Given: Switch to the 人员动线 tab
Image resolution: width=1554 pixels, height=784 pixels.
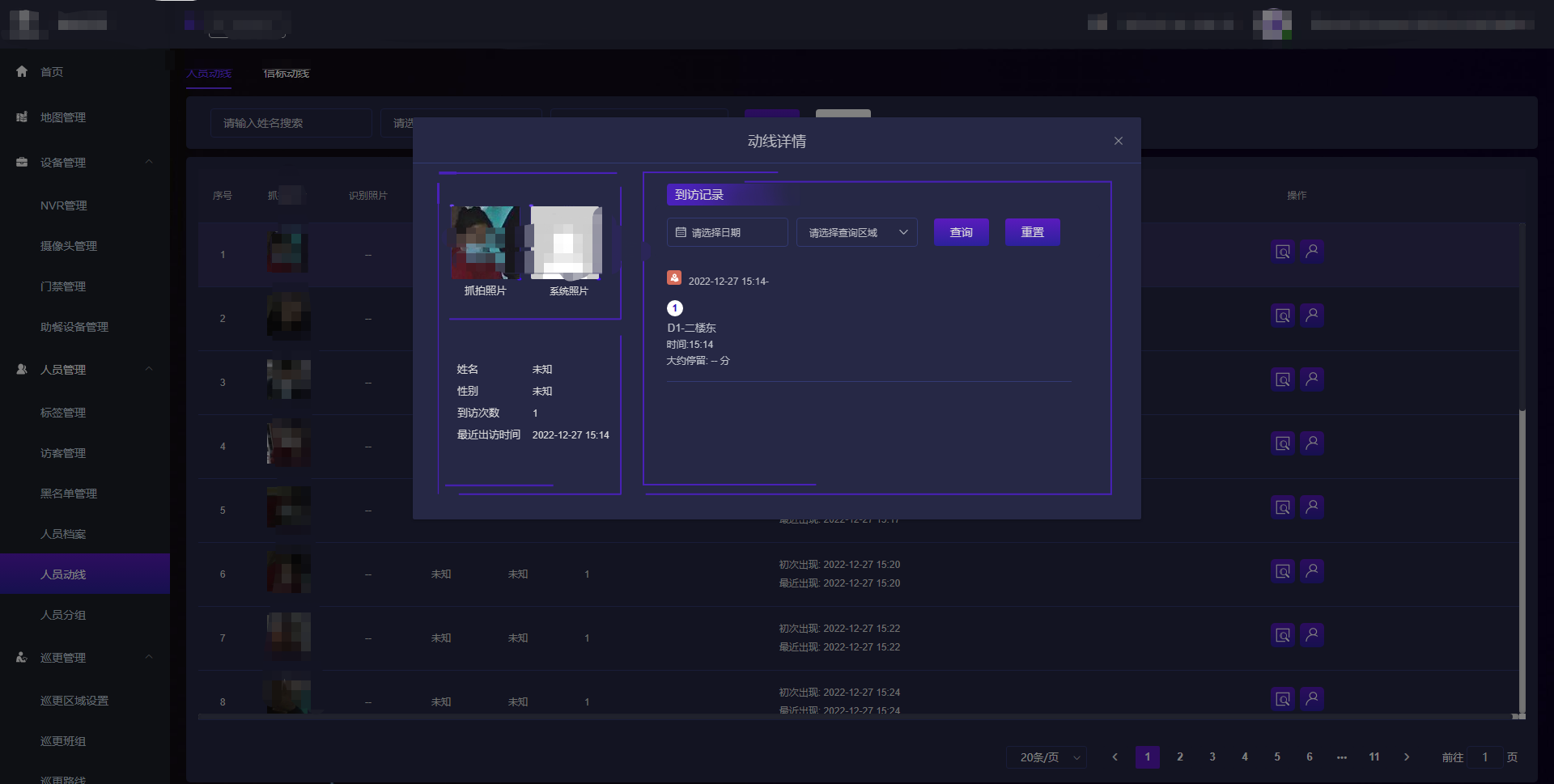Looking at the screenshot, I should point(209,74).
